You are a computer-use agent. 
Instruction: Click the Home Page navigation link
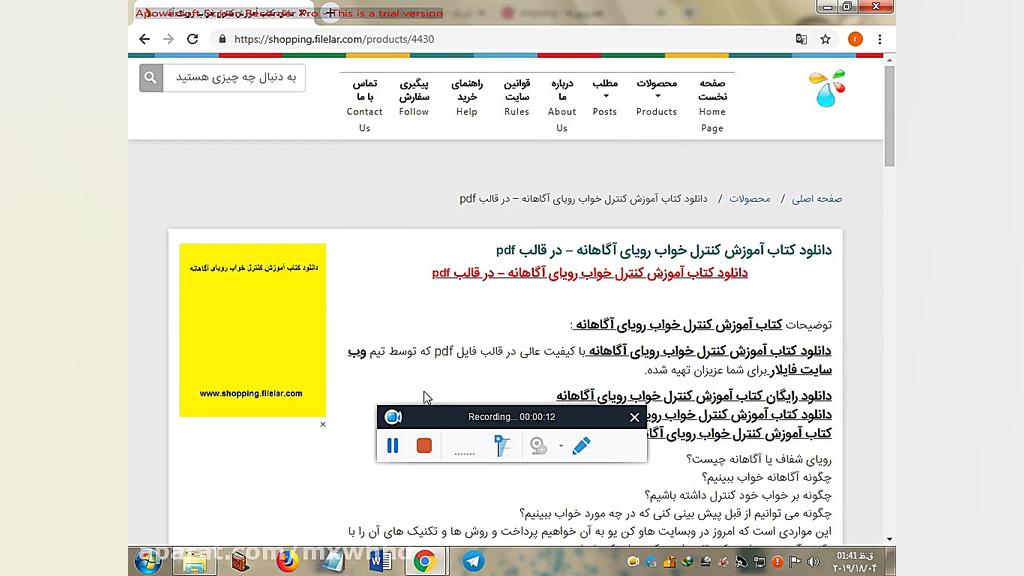point(712,105)
